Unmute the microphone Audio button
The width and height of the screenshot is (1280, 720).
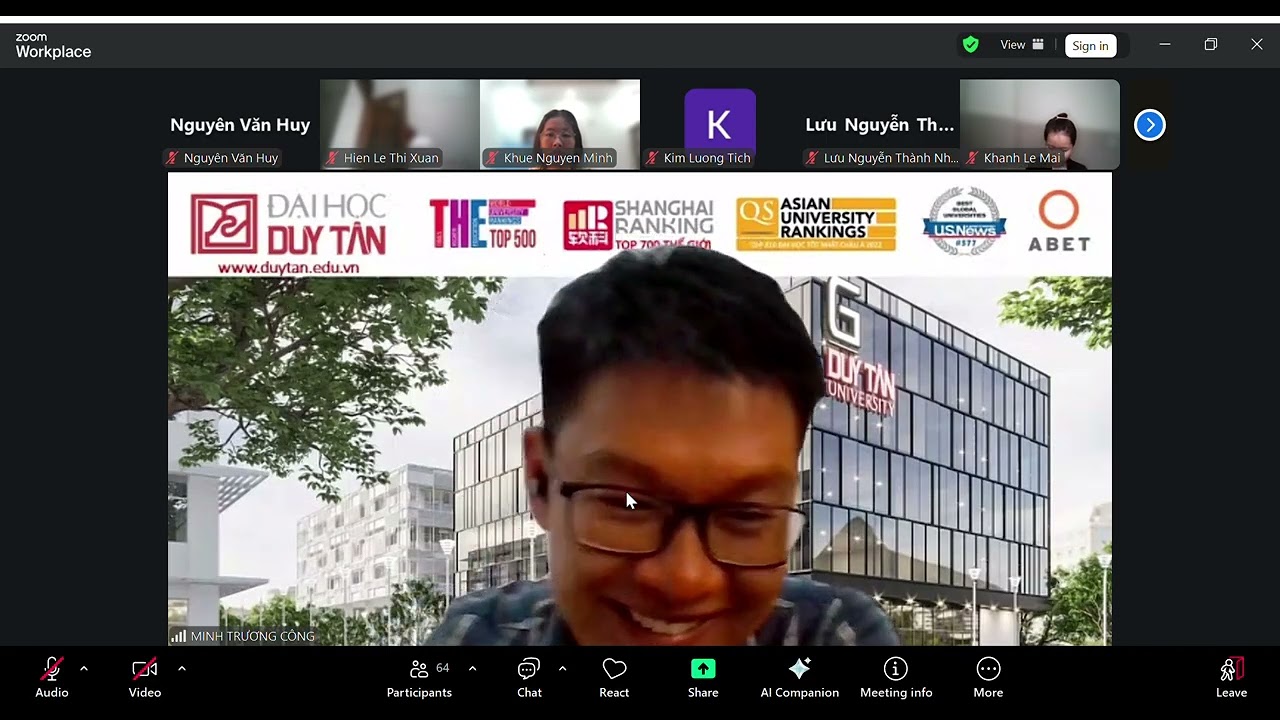point(52,678)
